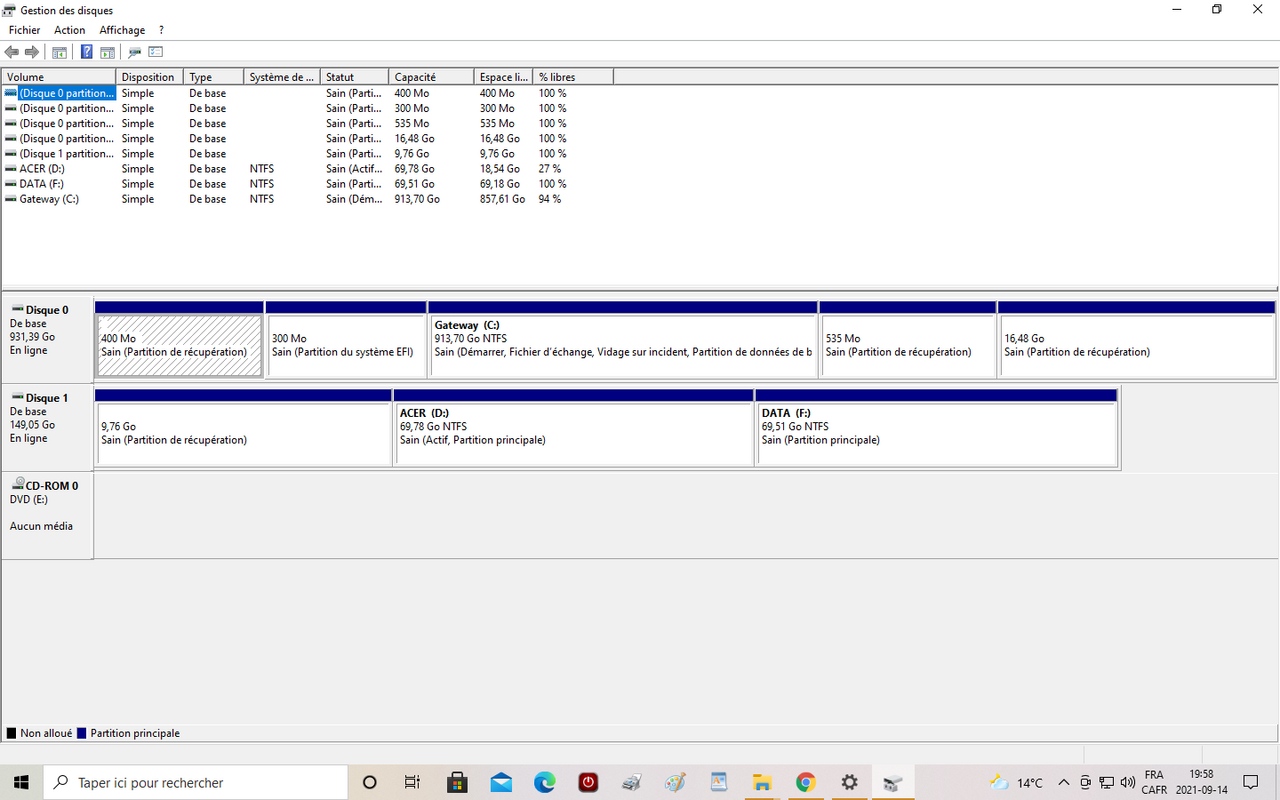This screenshot has width=1280, height=800.
Task: Sort by the Type column header
Action: [214, 77]
